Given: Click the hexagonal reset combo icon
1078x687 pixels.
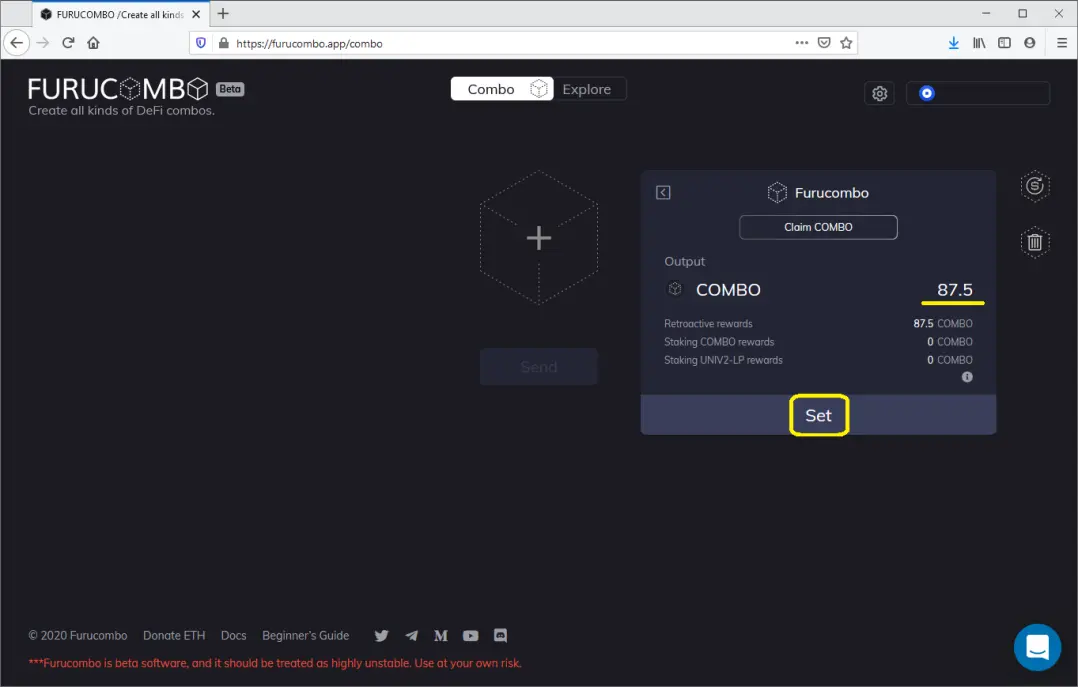Looking at the screenshot, I should 1035,186.
